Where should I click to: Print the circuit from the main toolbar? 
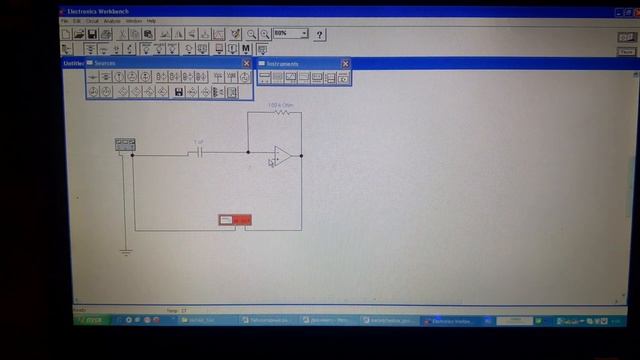(x=106, y=34)
